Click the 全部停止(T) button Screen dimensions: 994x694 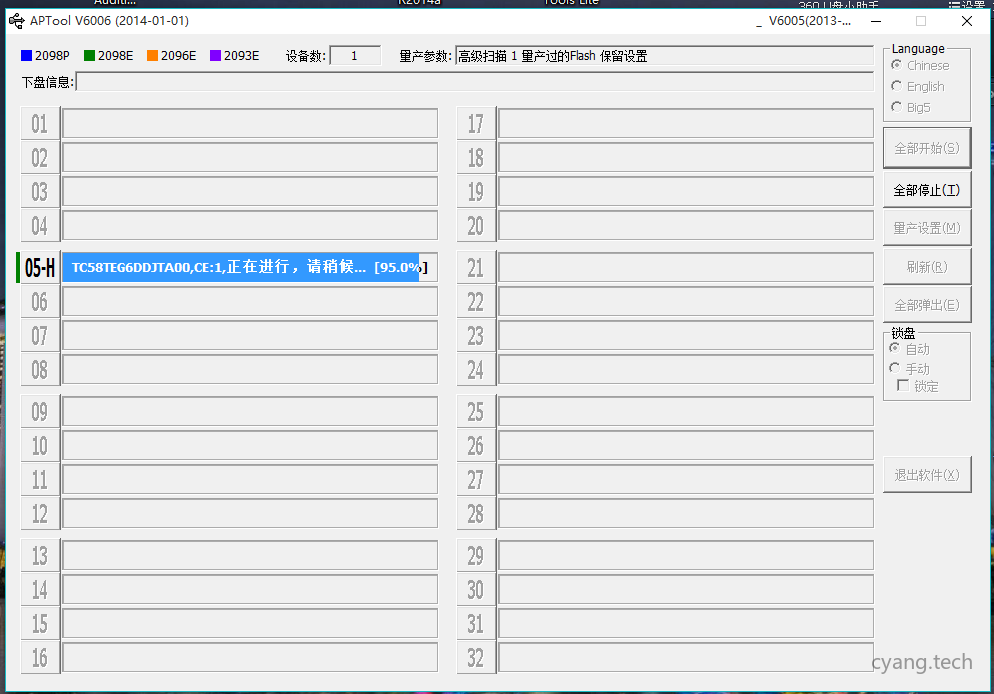point(927,190)
